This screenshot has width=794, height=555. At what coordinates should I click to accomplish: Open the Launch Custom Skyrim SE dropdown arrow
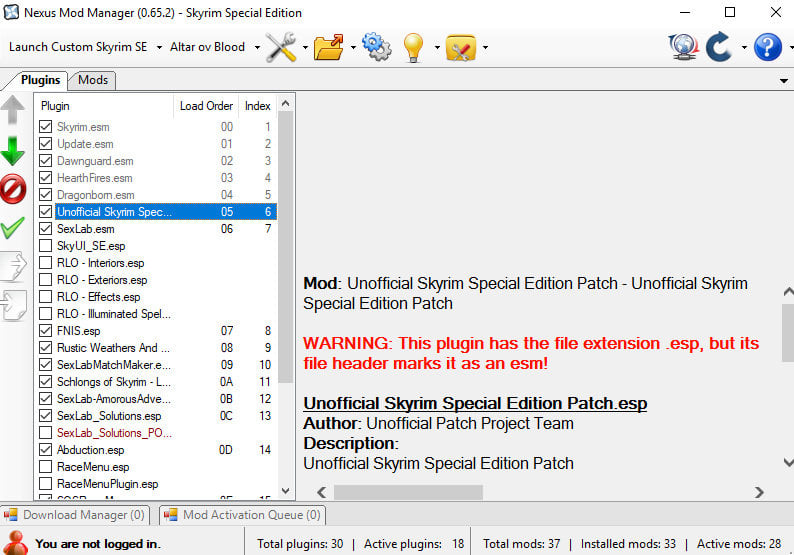[x=159, y=48]
